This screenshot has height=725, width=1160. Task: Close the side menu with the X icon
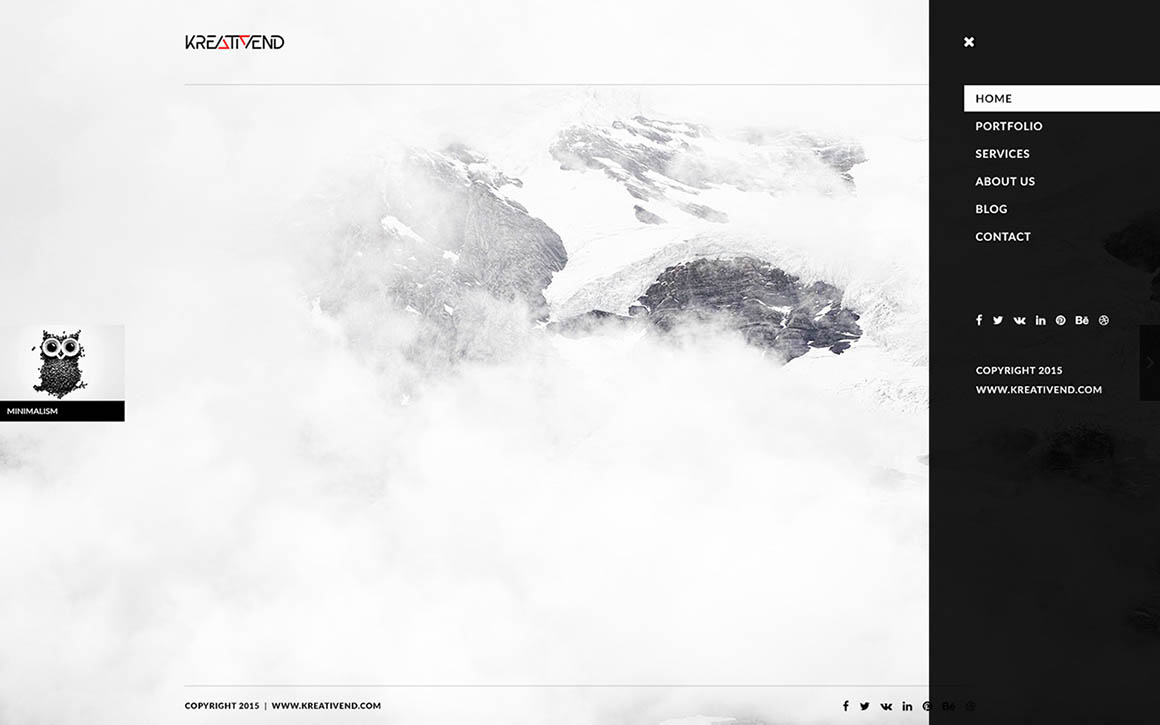point(968,42)
